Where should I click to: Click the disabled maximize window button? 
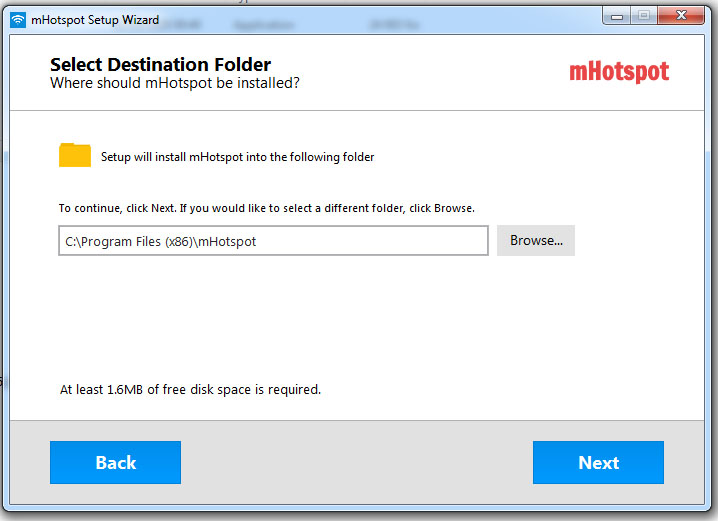[x=644, y=16]
